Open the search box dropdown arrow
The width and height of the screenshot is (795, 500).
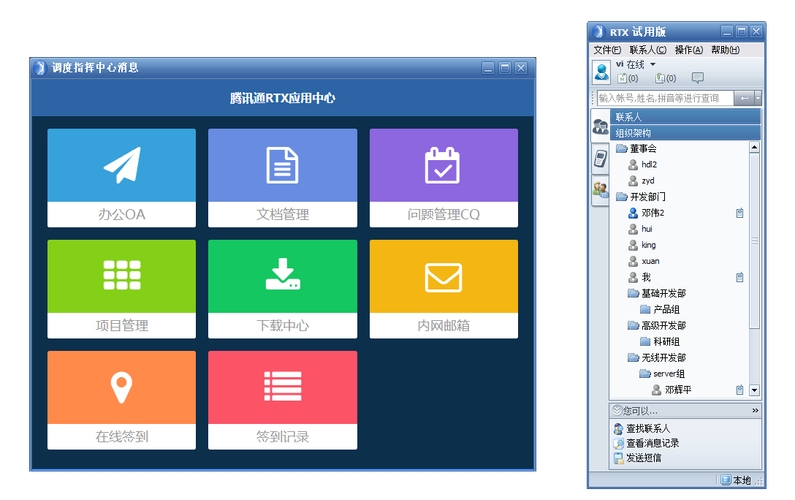click(757, 98)
